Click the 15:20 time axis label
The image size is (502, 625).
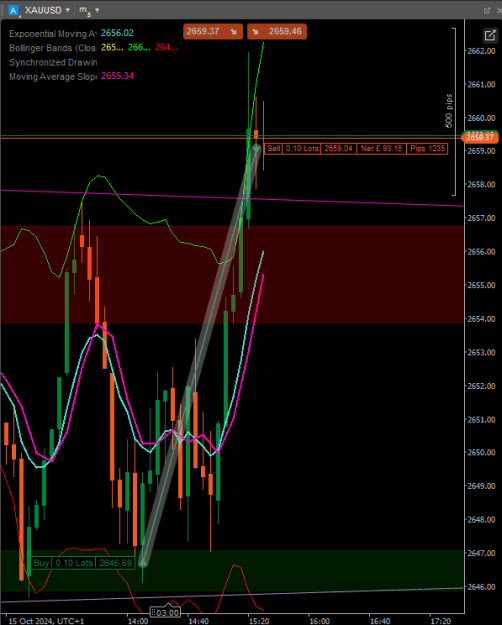[259, 621]
